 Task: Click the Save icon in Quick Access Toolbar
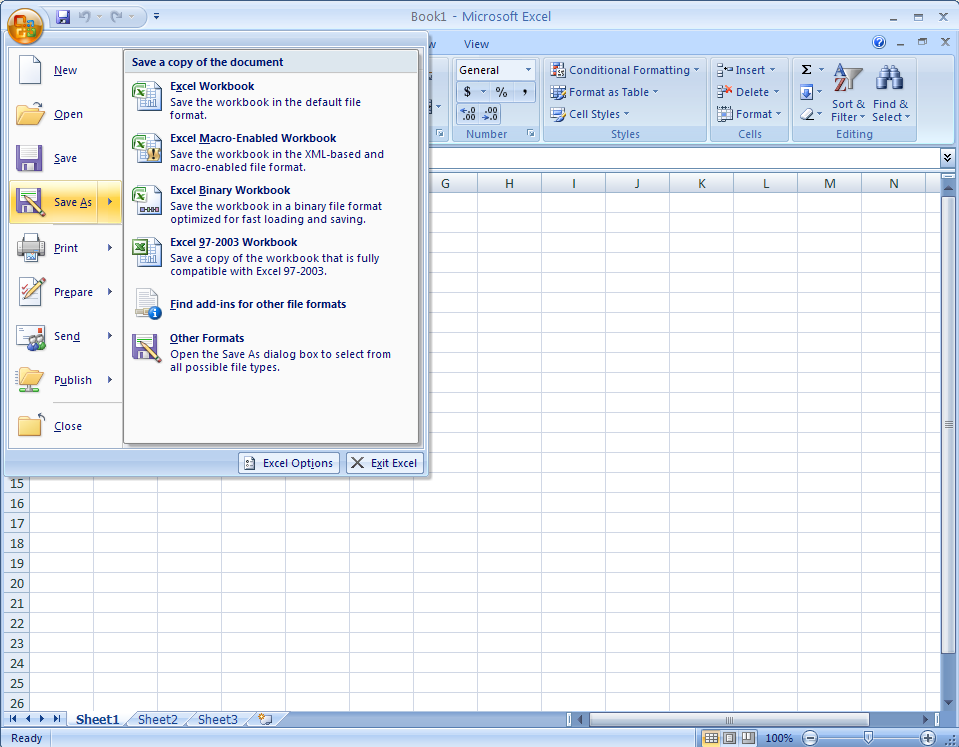pos(64,17)
